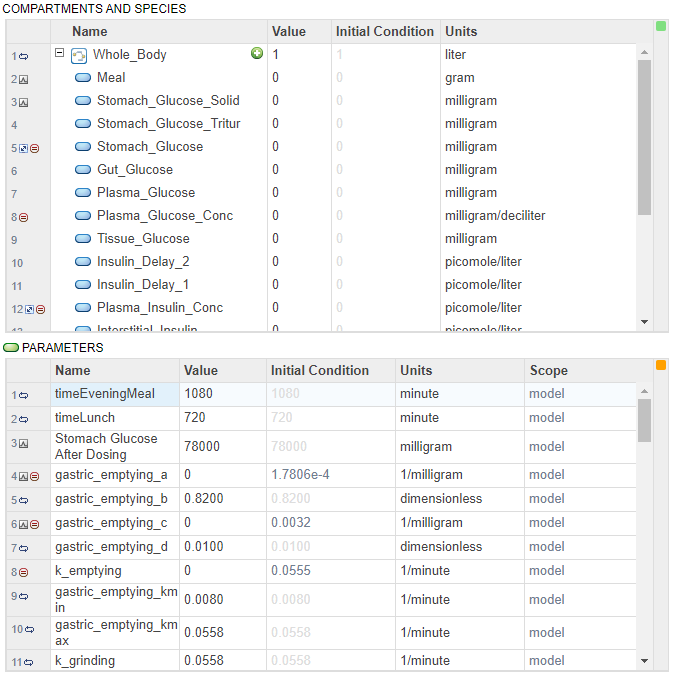
Task: Click the species table vertical scrollbar thumb
Action: tap(644, 137)
